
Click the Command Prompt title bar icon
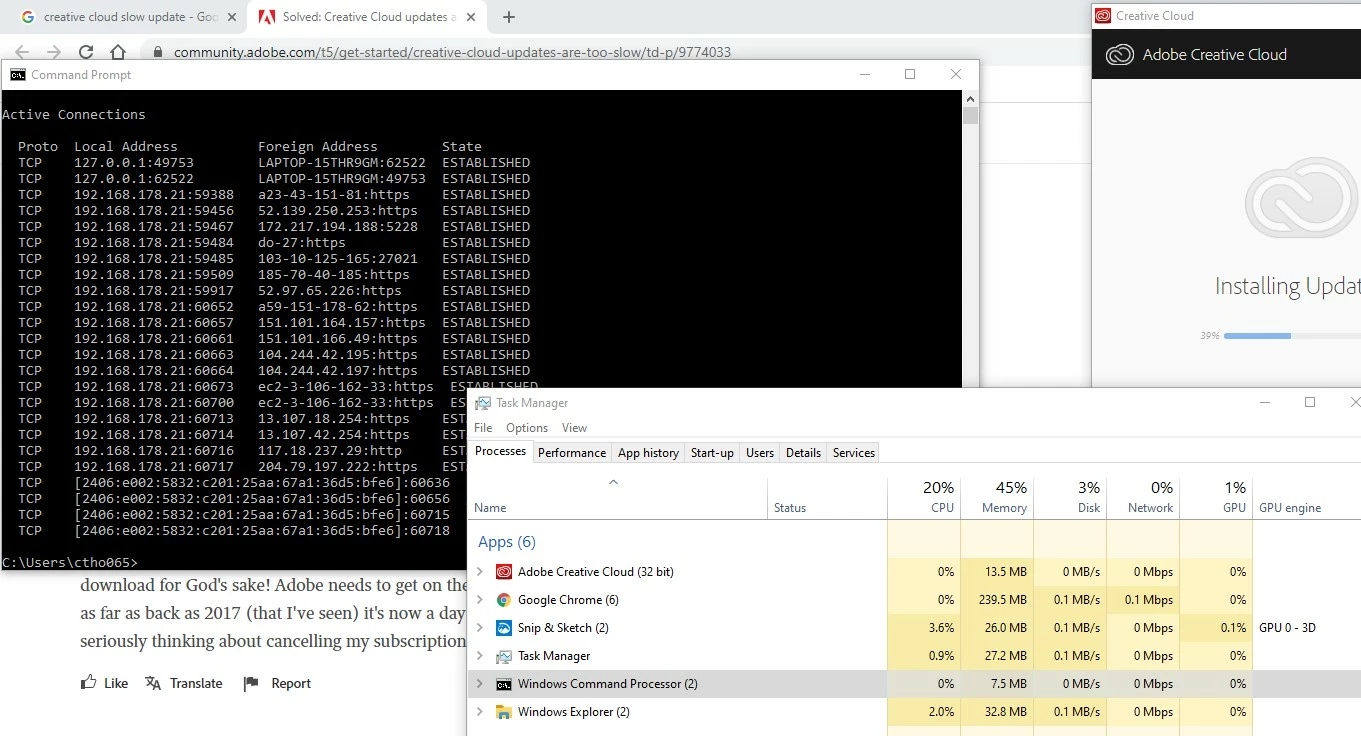[x=18, y=75]
